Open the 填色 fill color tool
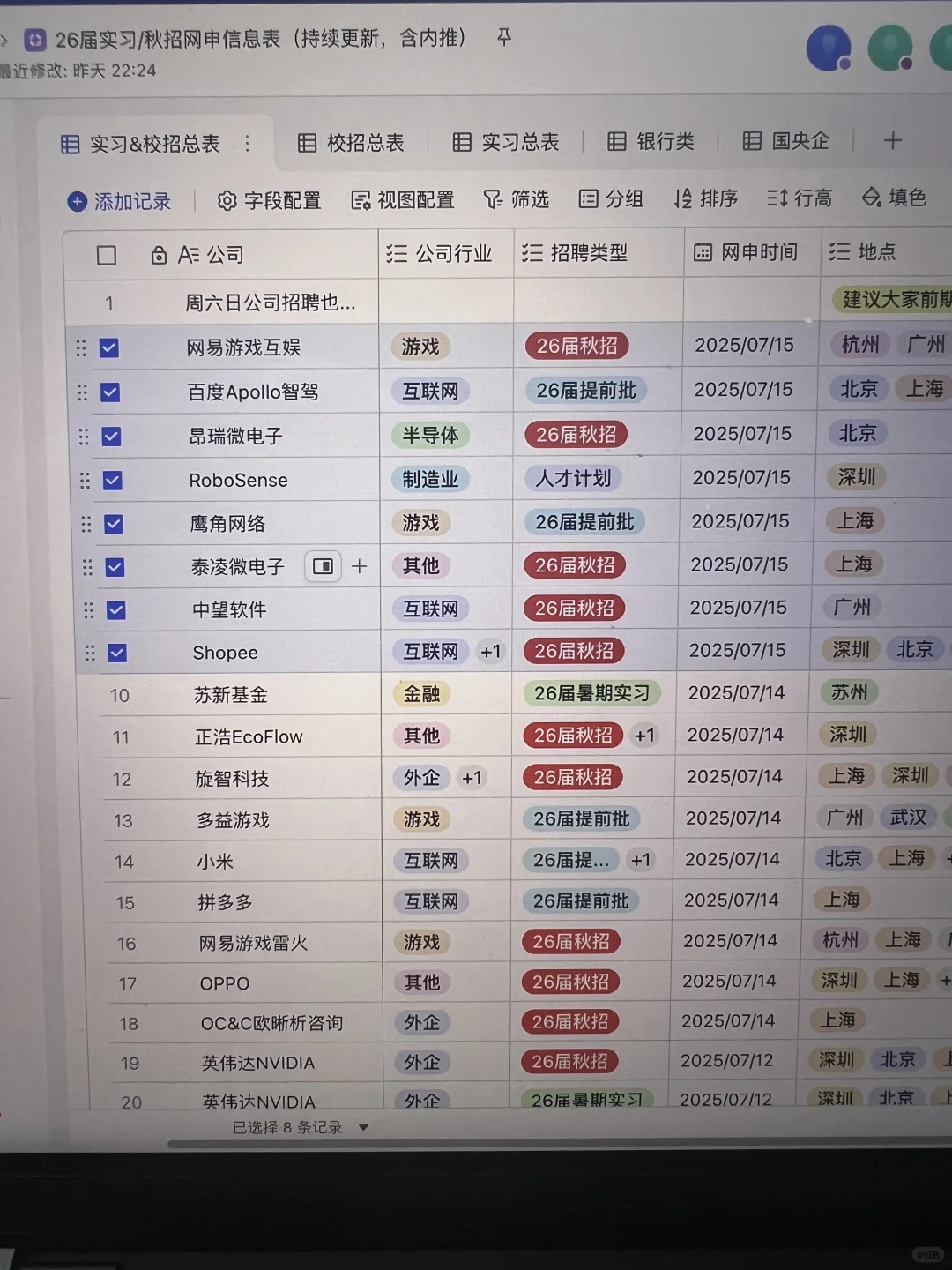 pos(894,197)
